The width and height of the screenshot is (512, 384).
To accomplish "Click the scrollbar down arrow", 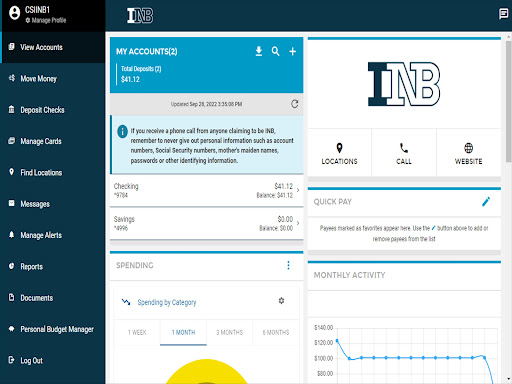I will pyautogui.click(x=508, y=379).
